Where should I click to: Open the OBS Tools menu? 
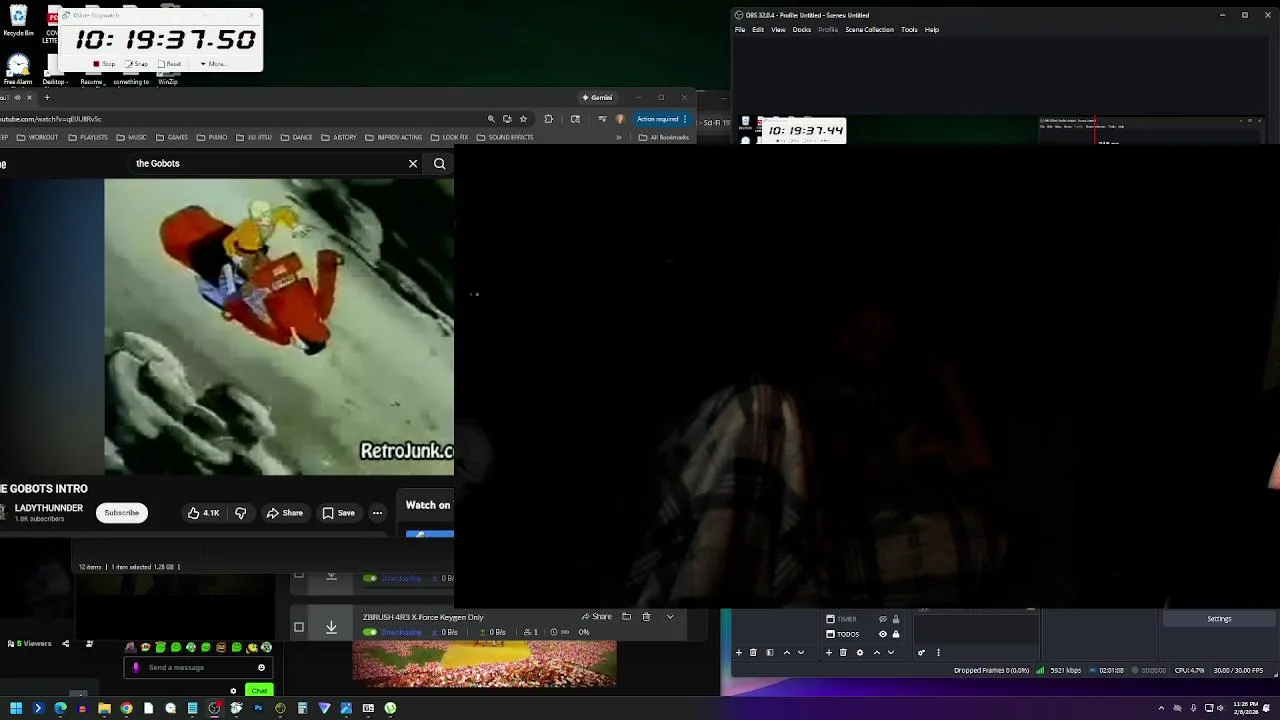pyautogui.click(x=909, y=30)
